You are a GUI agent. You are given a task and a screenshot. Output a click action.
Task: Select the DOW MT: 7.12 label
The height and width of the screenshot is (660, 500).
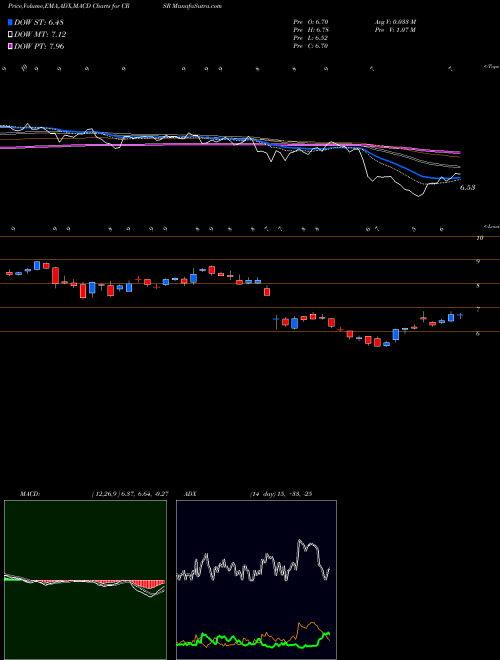(x=40, y=35)
